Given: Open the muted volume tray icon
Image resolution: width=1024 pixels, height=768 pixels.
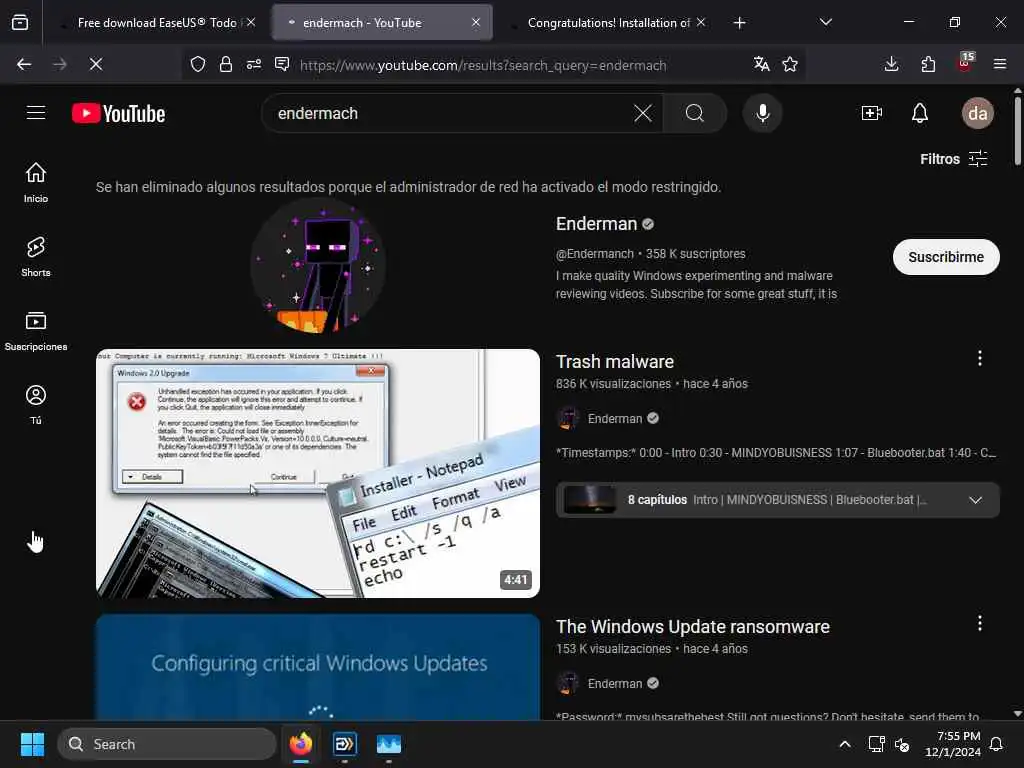Looking at the screenshot, I should 902,744.
